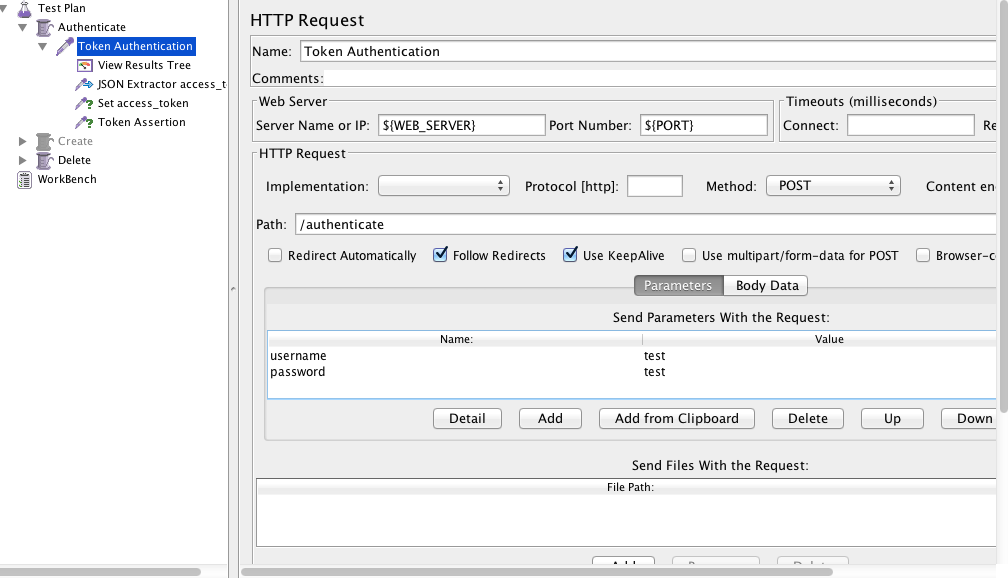
Task: Click the tree panel horizontal scrollbar
Action: (100, 572)
